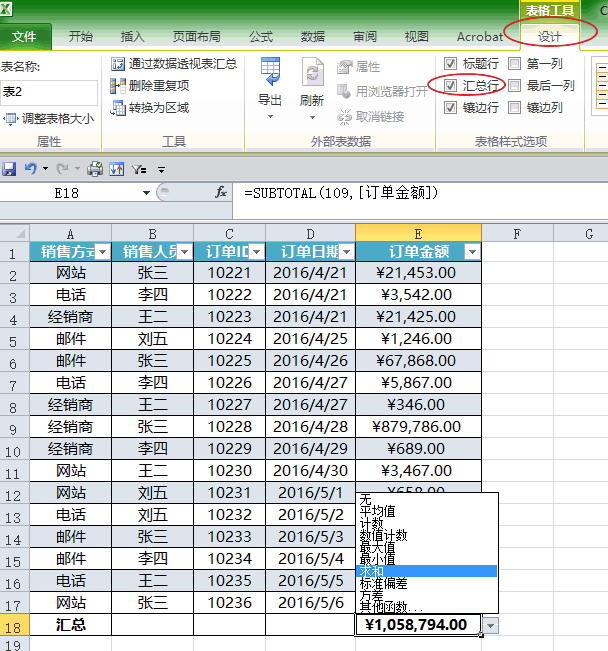Click the Save icon in quick access toolbar
This screenshot has width=608, height=651.
(10, 169)
